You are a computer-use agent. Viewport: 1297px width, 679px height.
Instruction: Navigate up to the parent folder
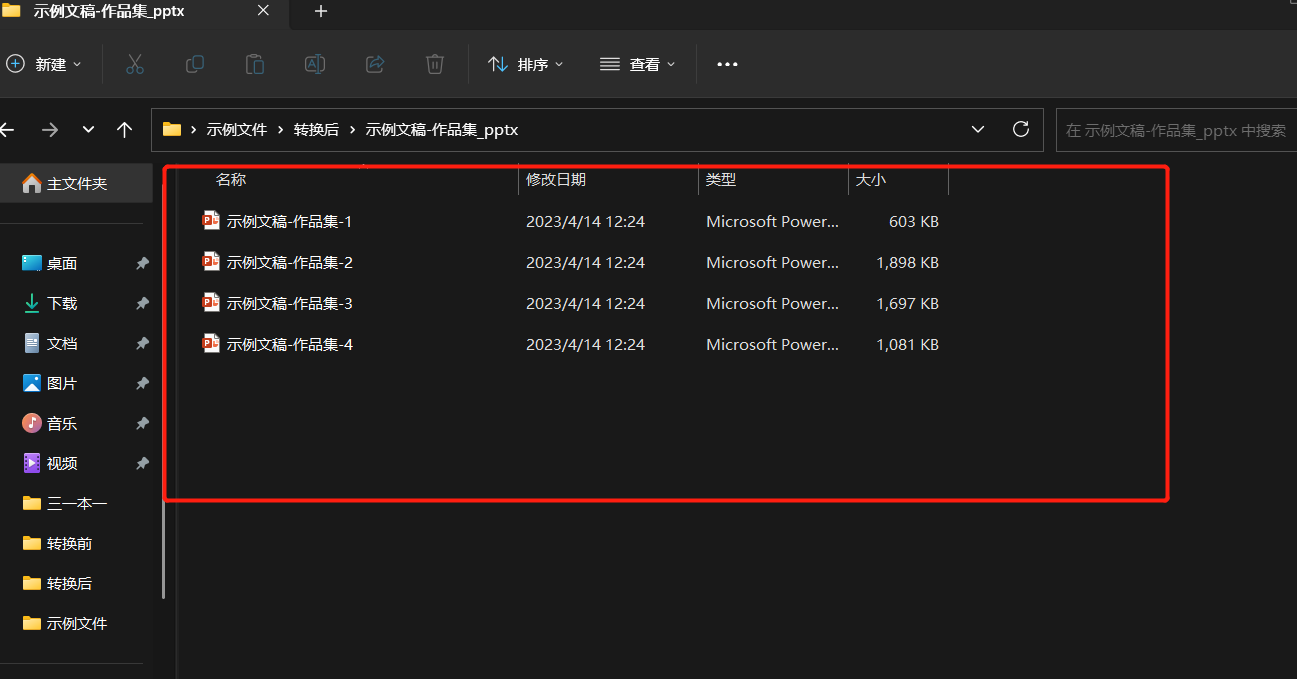point(123,129)
